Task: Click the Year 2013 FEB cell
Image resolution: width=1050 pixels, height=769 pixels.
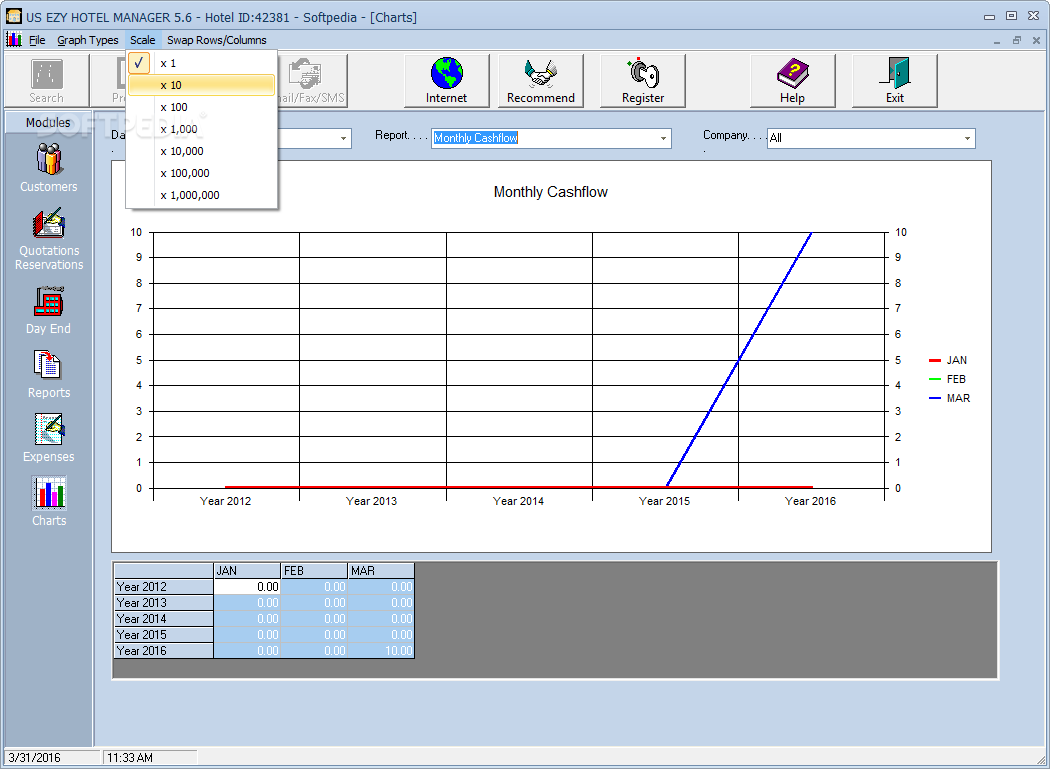Action: 314,603
